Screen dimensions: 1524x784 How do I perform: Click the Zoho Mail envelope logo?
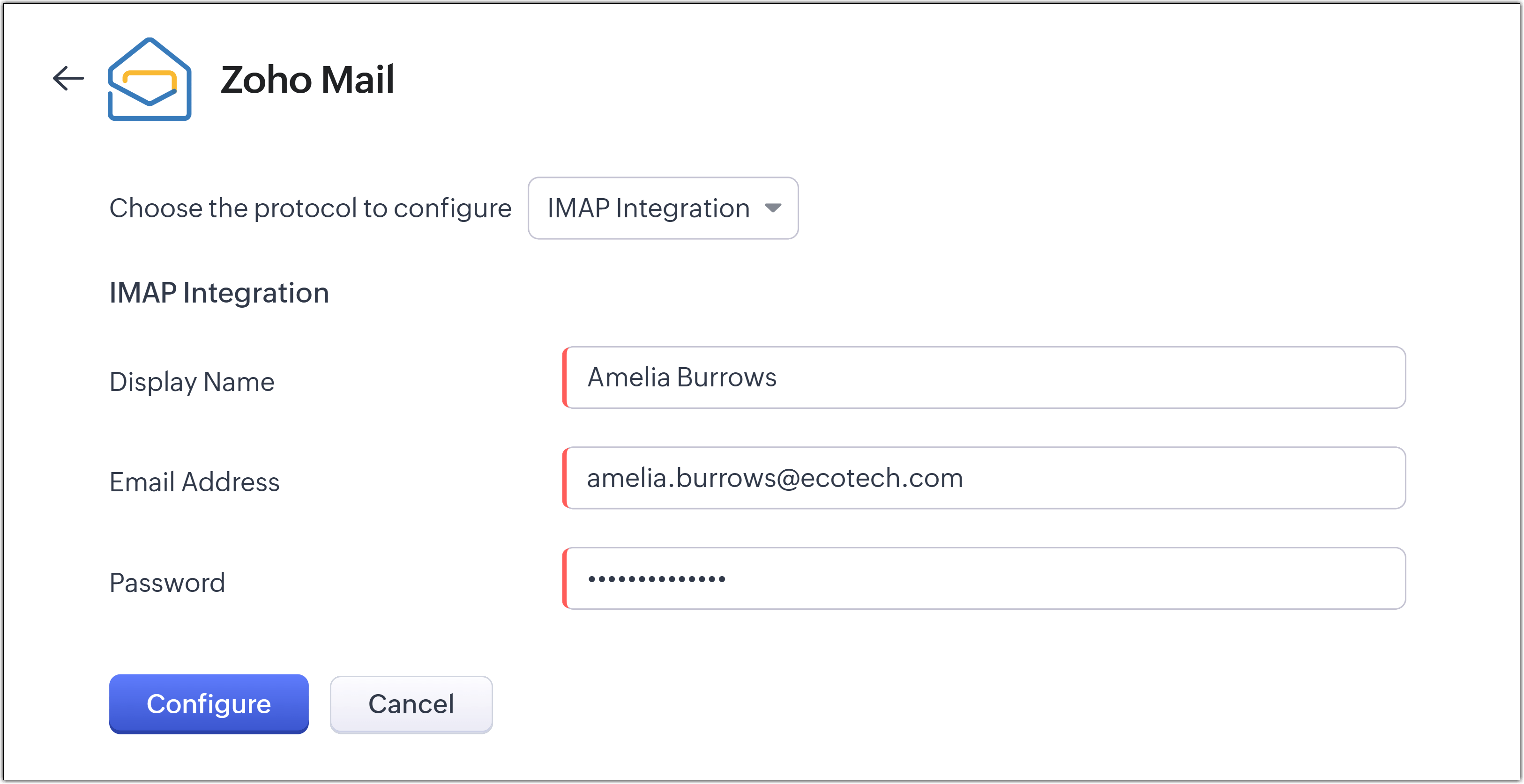tap(149, 79)
